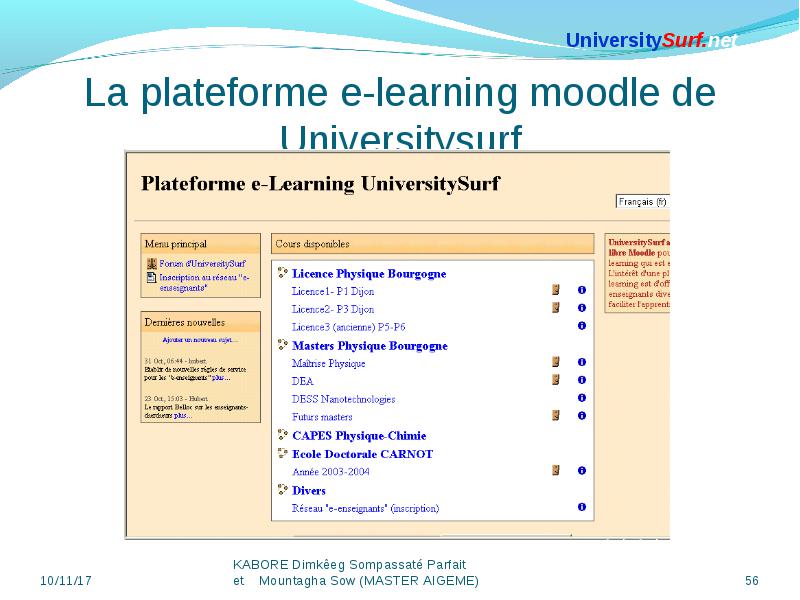The width and height of the screenshot is (800, 600).
Task: Click the "Dernières nouvelles" block header
Action: coord(201,322)
